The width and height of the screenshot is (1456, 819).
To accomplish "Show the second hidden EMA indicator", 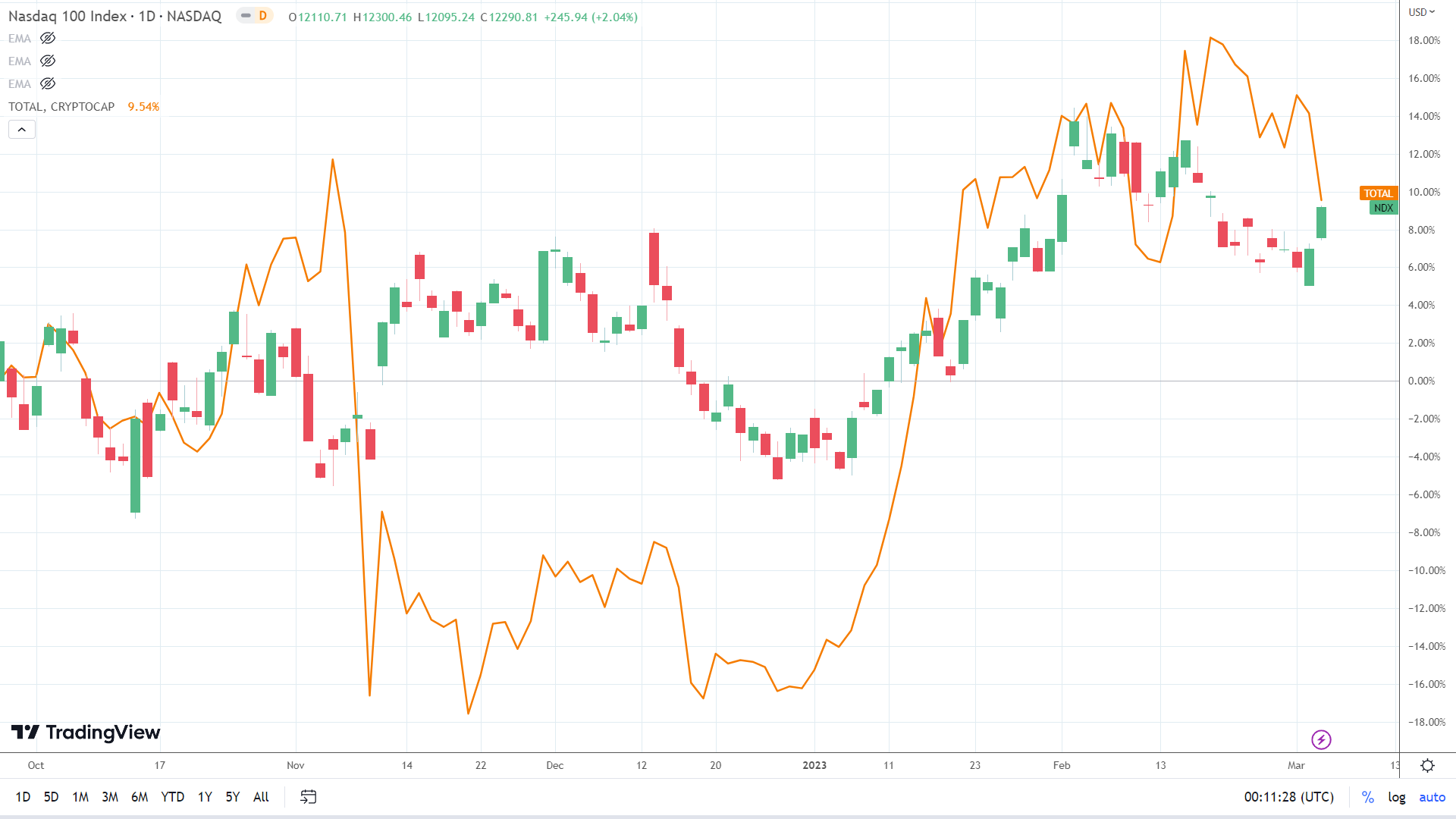I will [x=48, y=61].
